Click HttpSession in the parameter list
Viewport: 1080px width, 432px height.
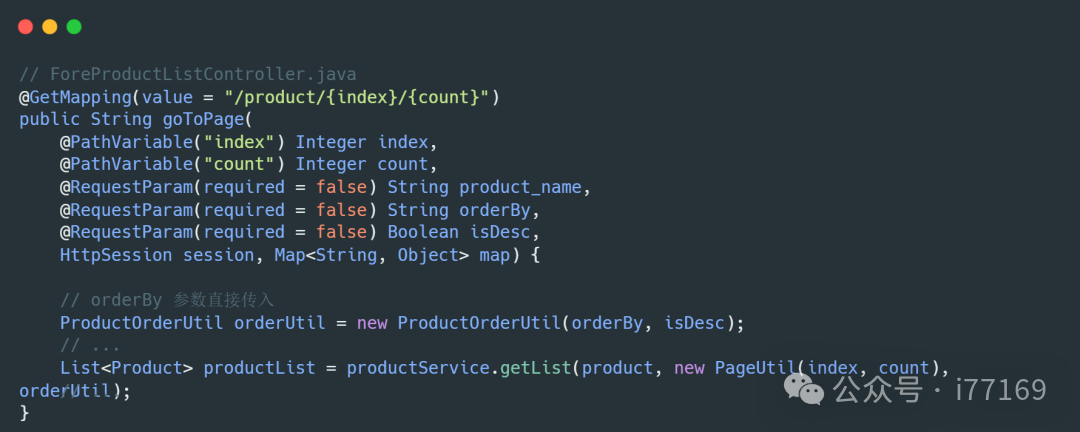[116, 255]
